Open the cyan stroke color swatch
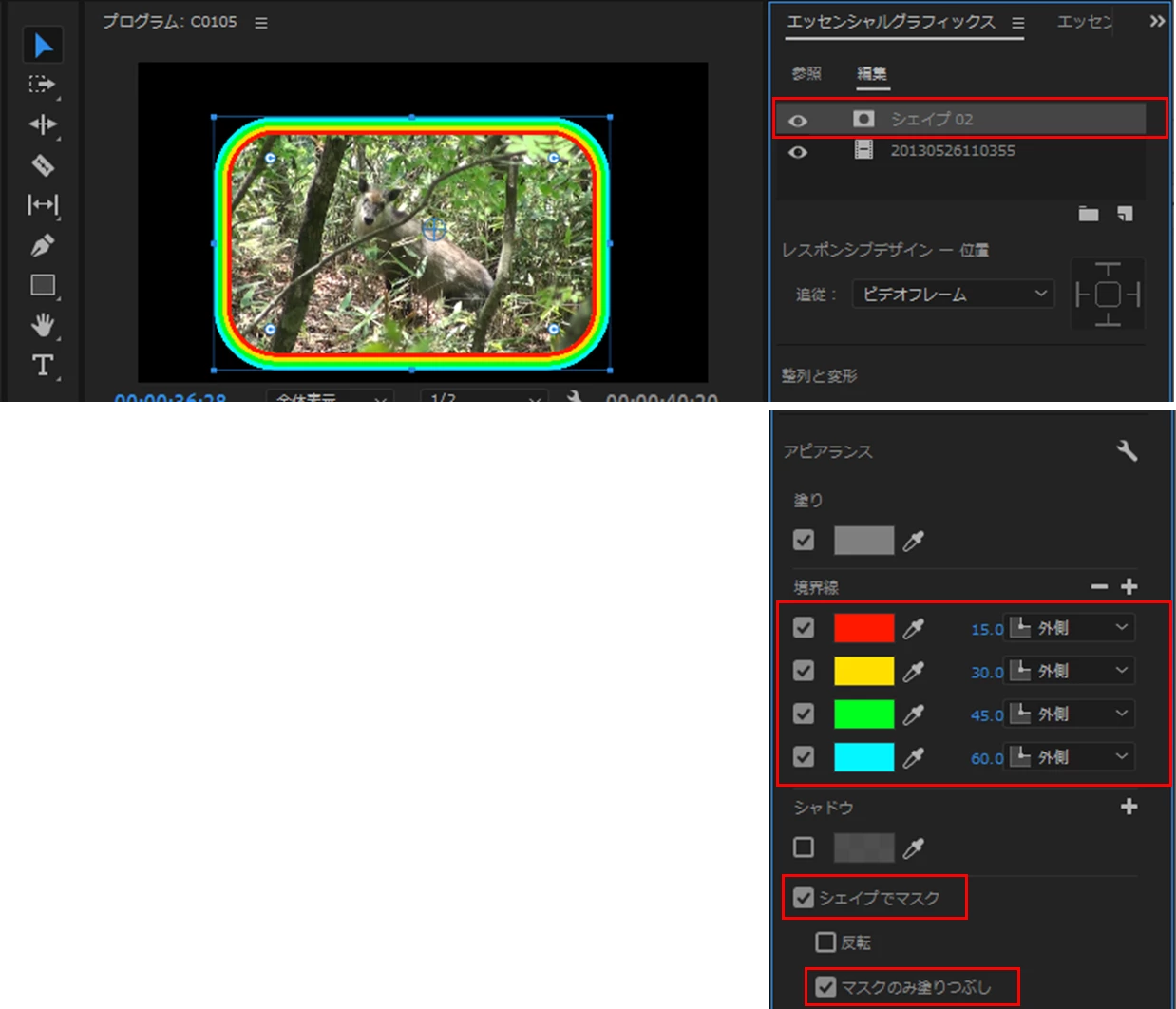 [x=863, y=757]
